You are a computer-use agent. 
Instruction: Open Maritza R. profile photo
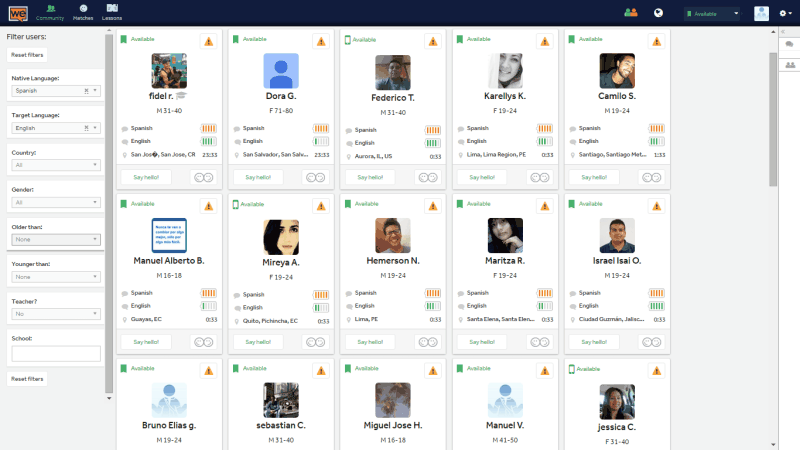coord(505,236)
